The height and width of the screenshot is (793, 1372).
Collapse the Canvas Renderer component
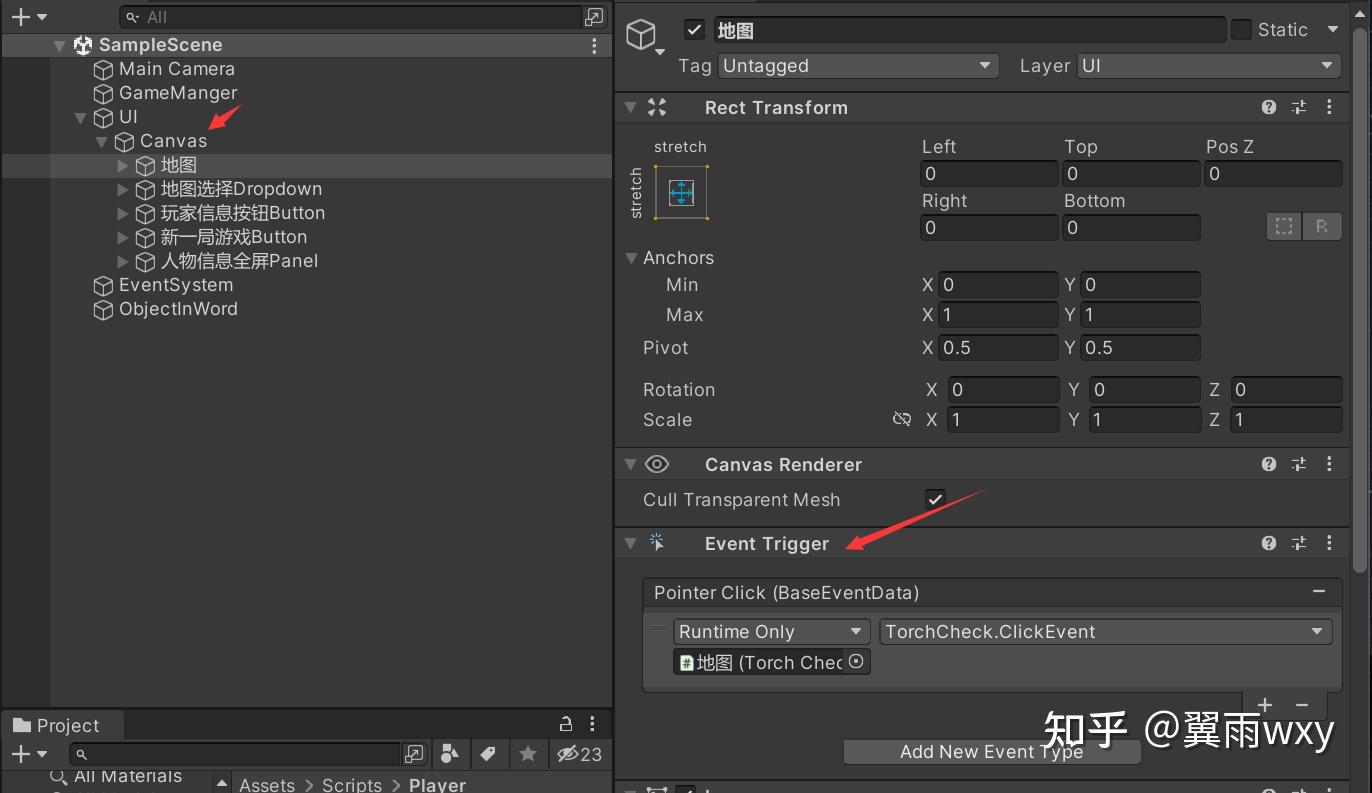pyautogui.click(x=630, y=464)
